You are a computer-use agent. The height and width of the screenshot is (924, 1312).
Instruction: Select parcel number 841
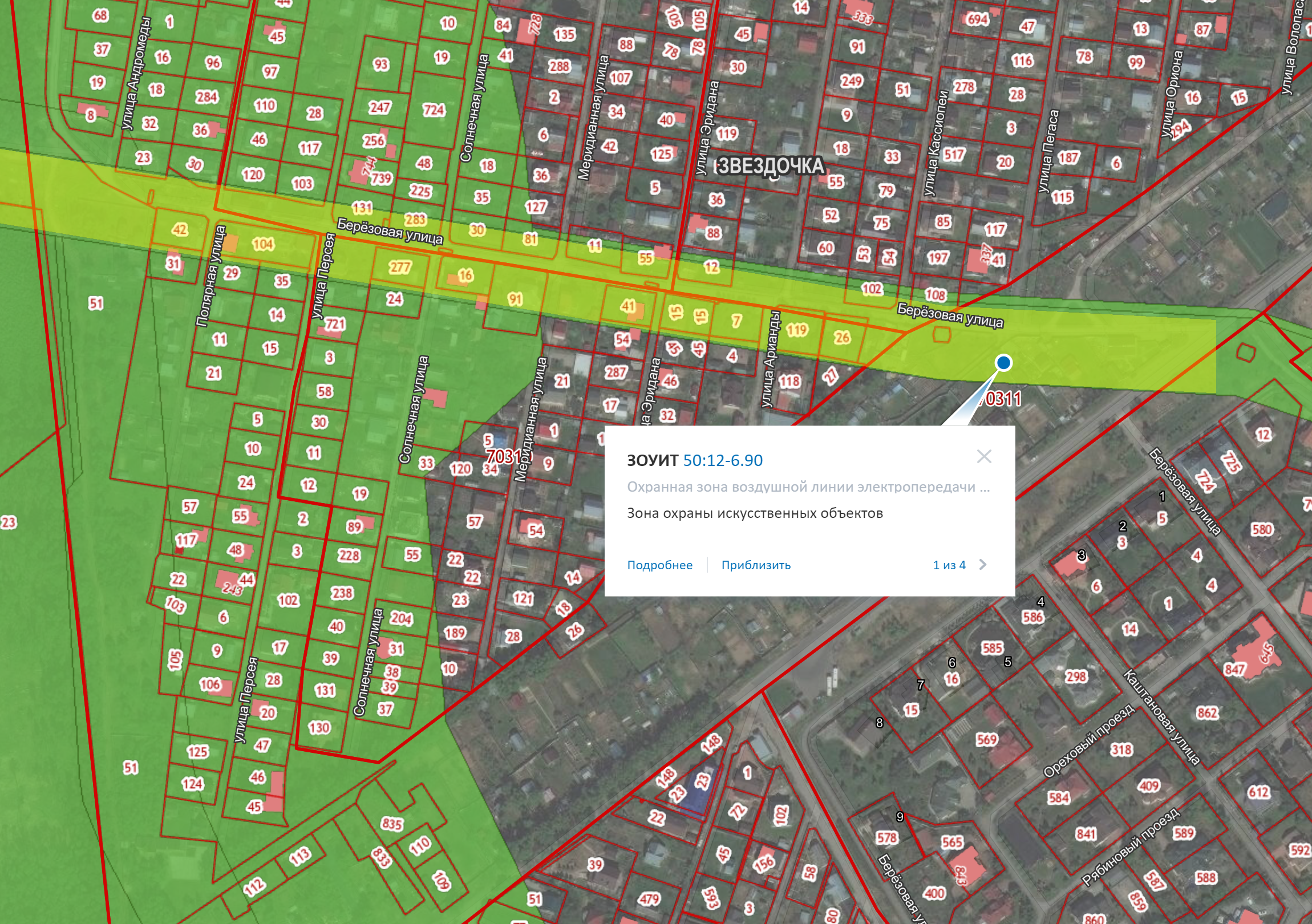[x=1086, y=834]
